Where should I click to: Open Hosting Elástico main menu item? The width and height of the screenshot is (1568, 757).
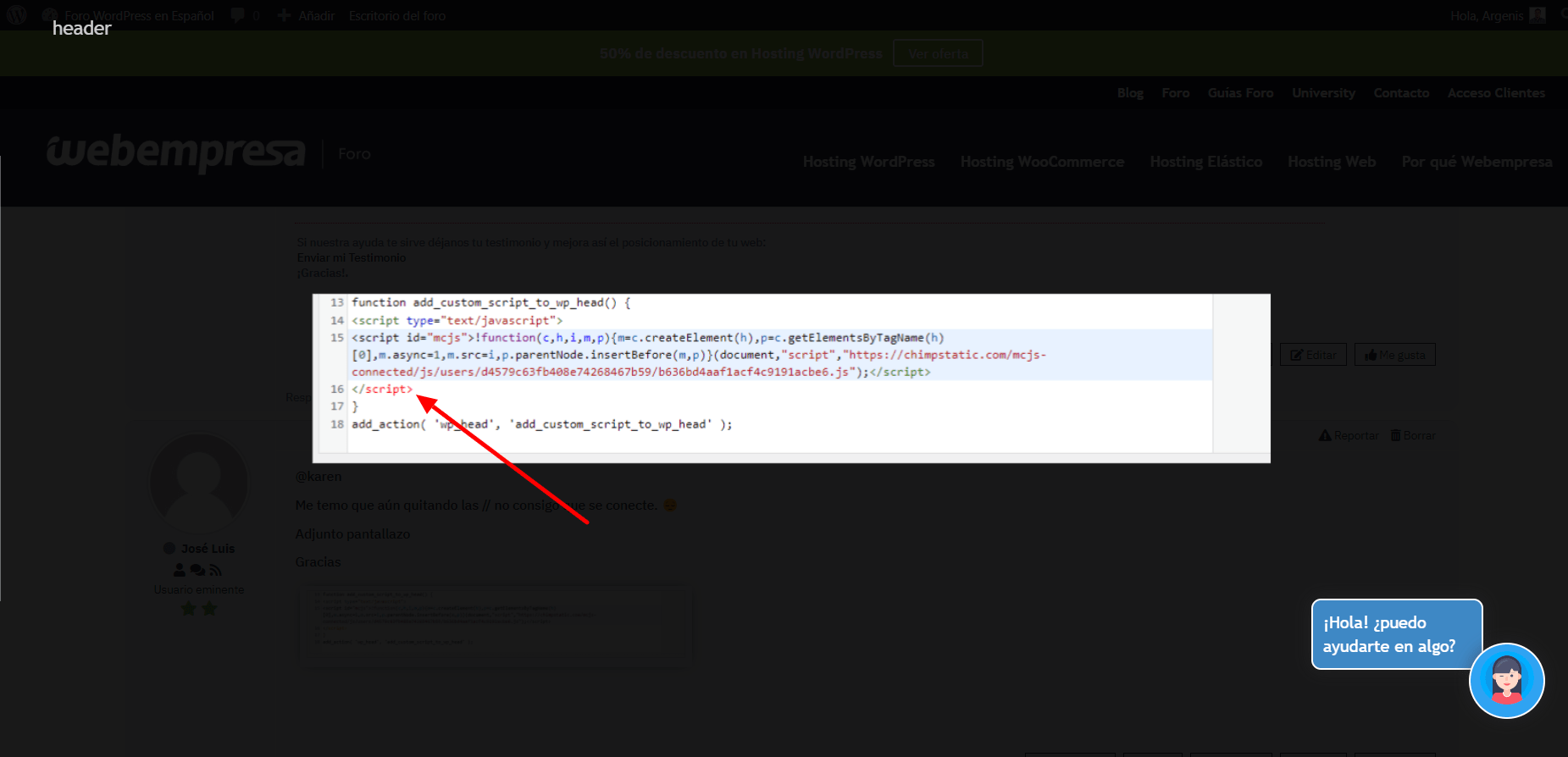(x=1205, y=162)
